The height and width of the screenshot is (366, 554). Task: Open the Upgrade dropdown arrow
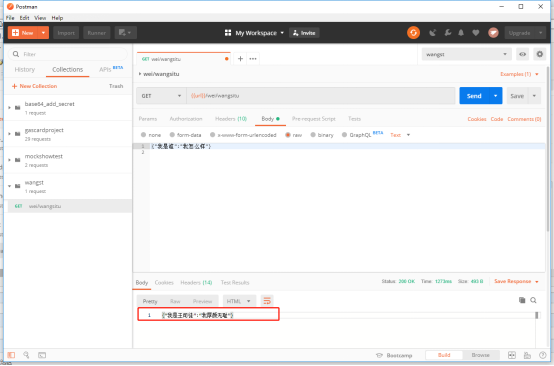(x=541, y=33)
